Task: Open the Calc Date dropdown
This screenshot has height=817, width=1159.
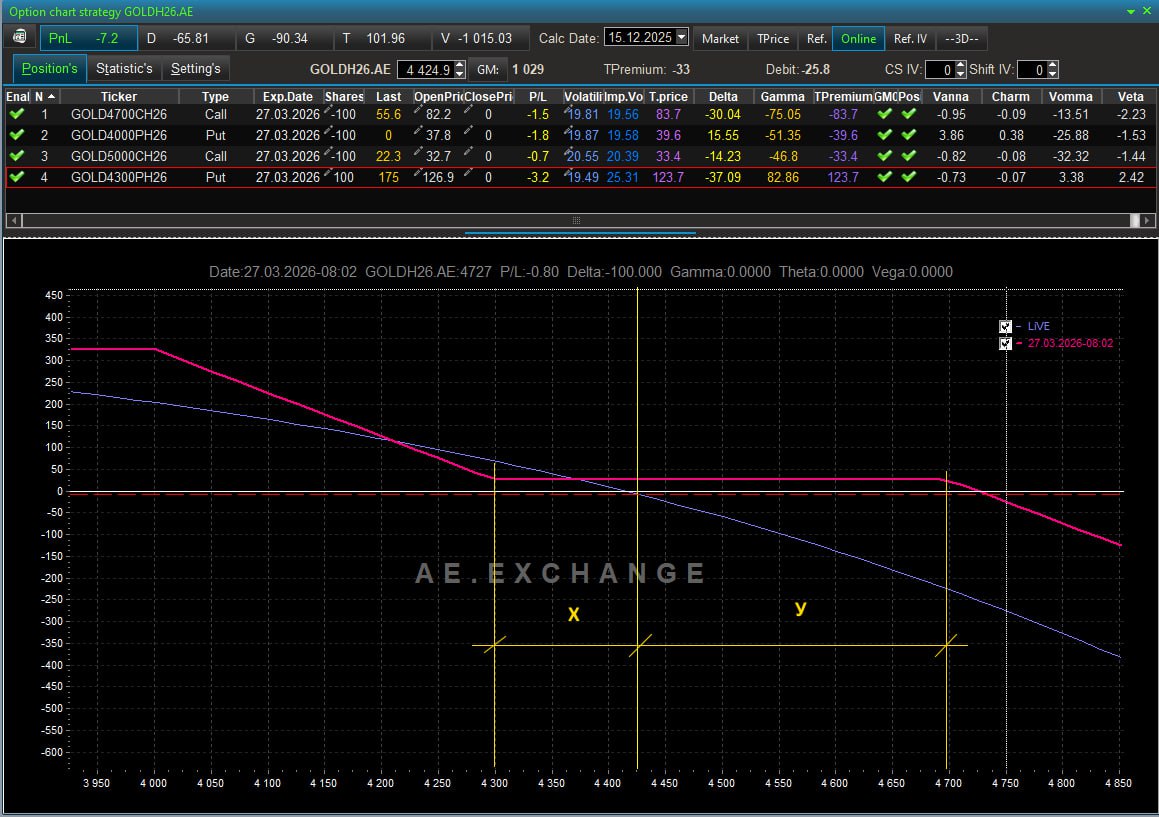Action: [x=682, y=38]
